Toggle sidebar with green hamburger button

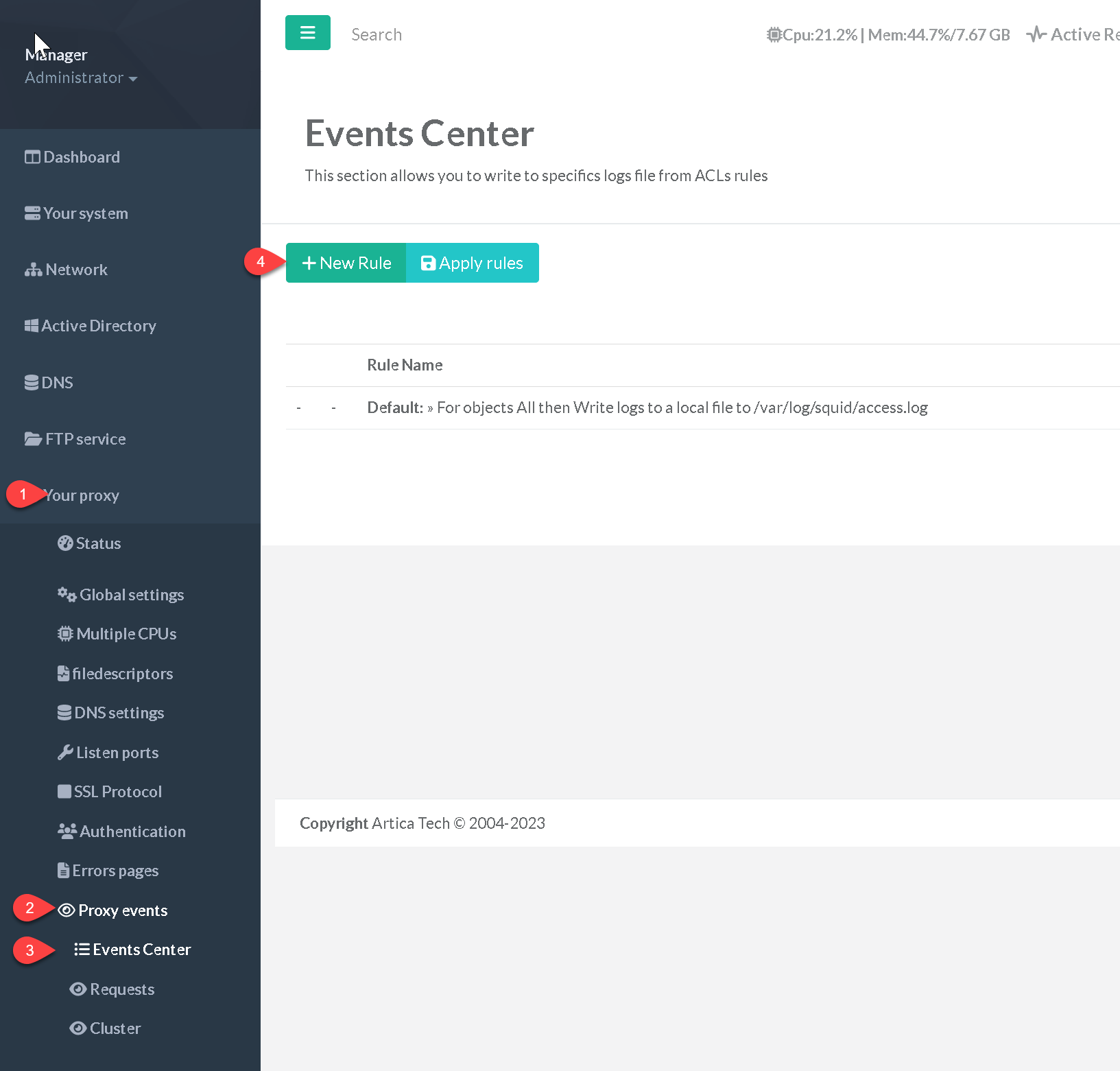click(x=307, y=33)
